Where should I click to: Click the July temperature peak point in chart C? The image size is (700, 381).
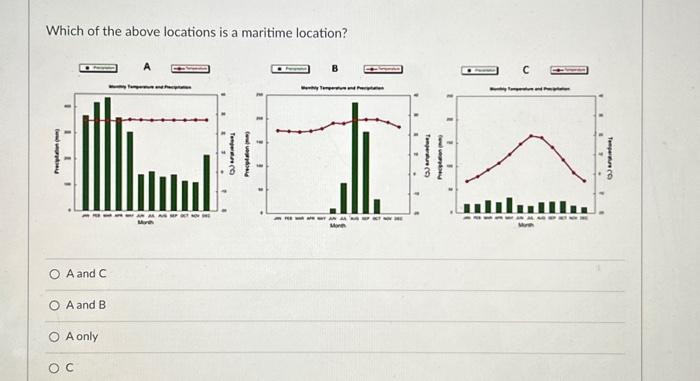coord(531,135)
